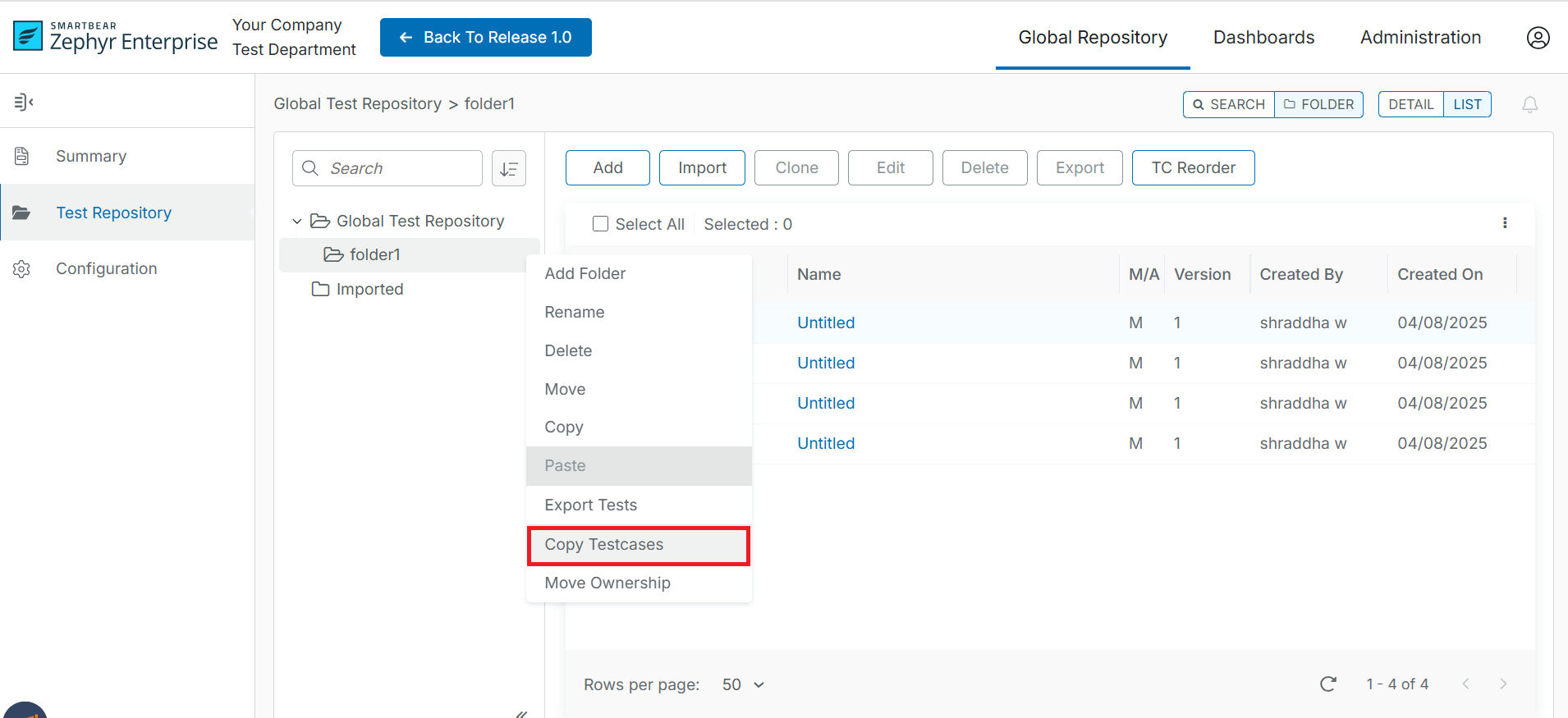Collapse the Global Test Repository tree node
Viewport: 1568px width, 718px height.
(x=297, y=222)
